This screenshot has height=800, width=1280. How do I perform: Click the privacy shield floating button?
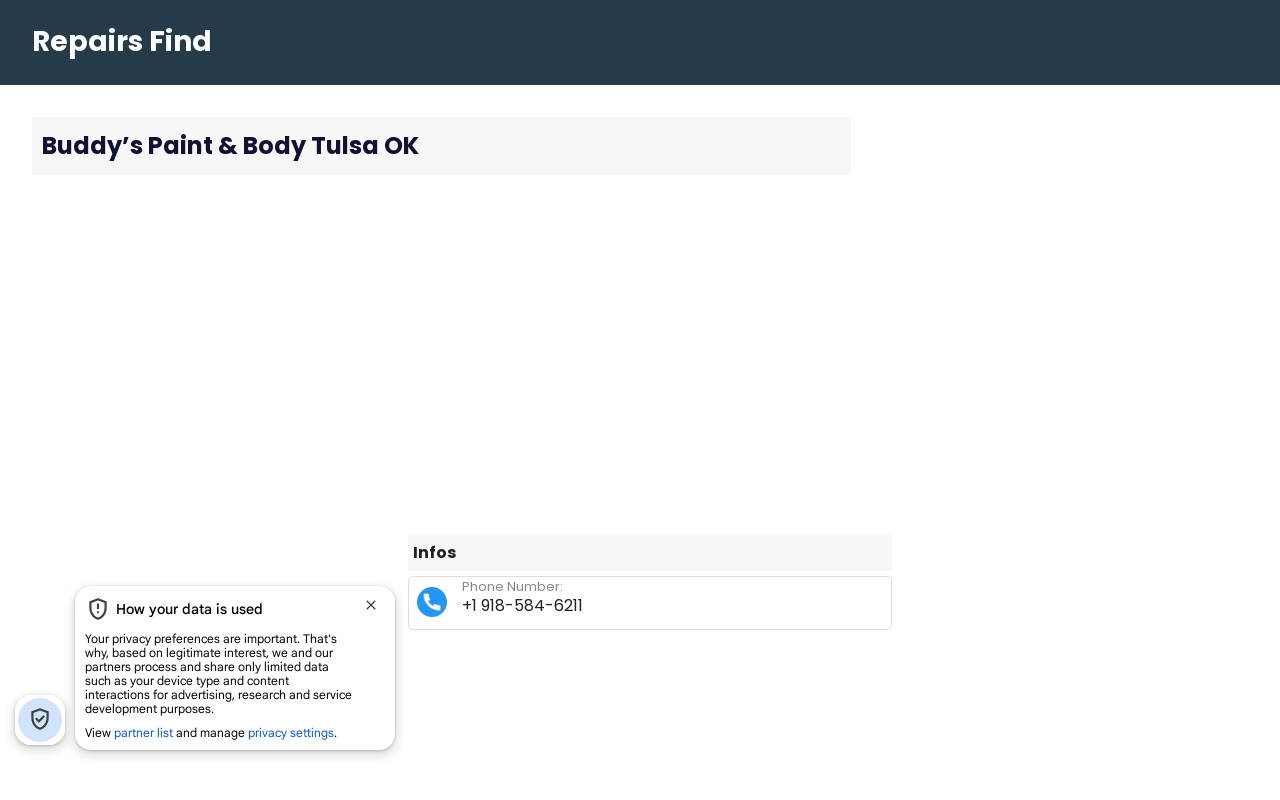40,720
